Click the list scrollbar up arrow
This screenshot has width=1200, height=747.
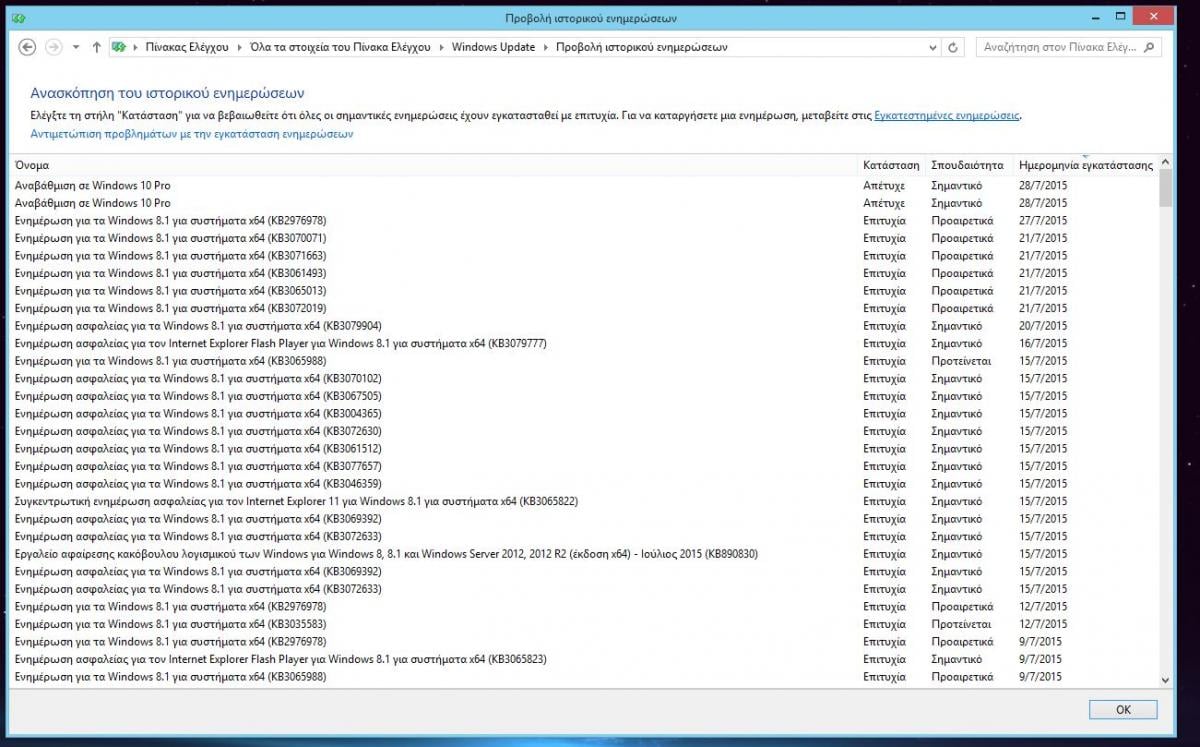click(x=1165, y=164)
